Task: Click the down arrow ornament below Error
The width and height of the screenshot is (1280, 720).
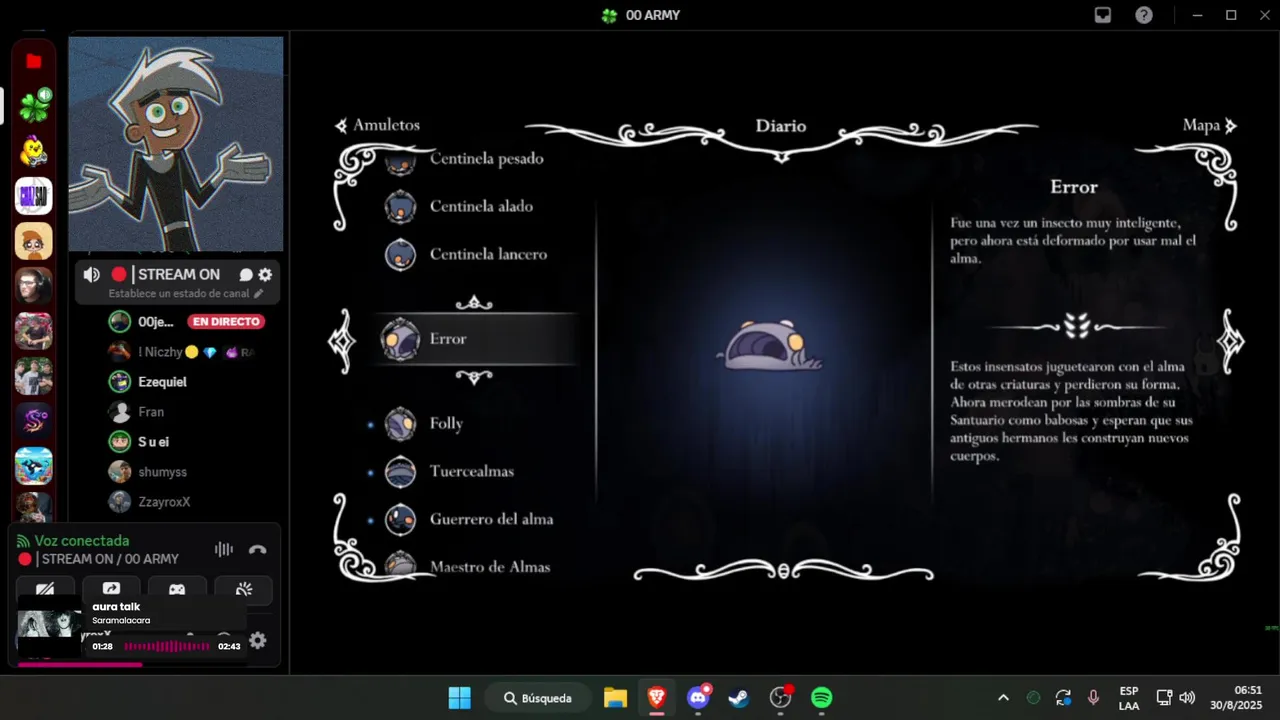Action: [x=474, y=376]
